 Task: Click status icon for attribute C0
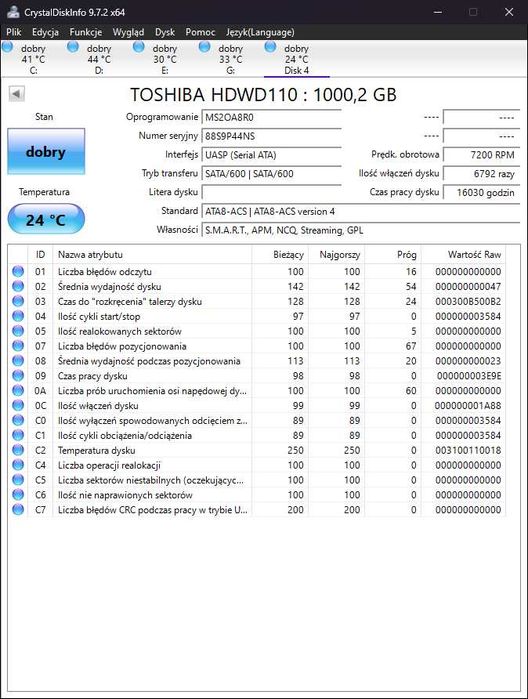point(18,420)
